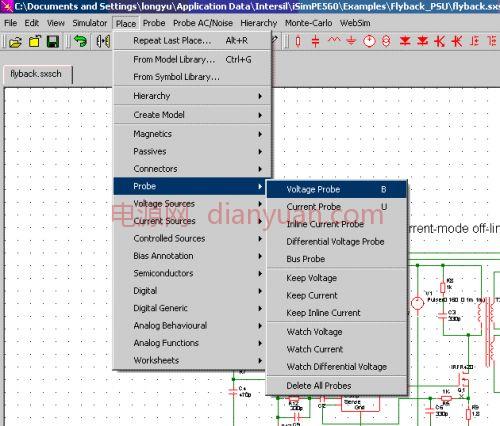Viewport: 500px width, 426px height.
Task: Switch to the flyback.sxsch tab
Action: 36,74
